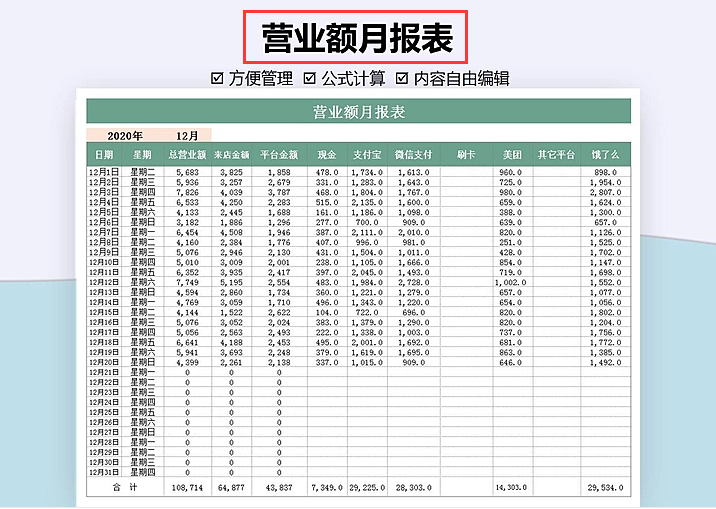The height and width of the screenshot is (509, 716).
Task: Select the 其它平台 column header
Action: (x=556, y=155)
